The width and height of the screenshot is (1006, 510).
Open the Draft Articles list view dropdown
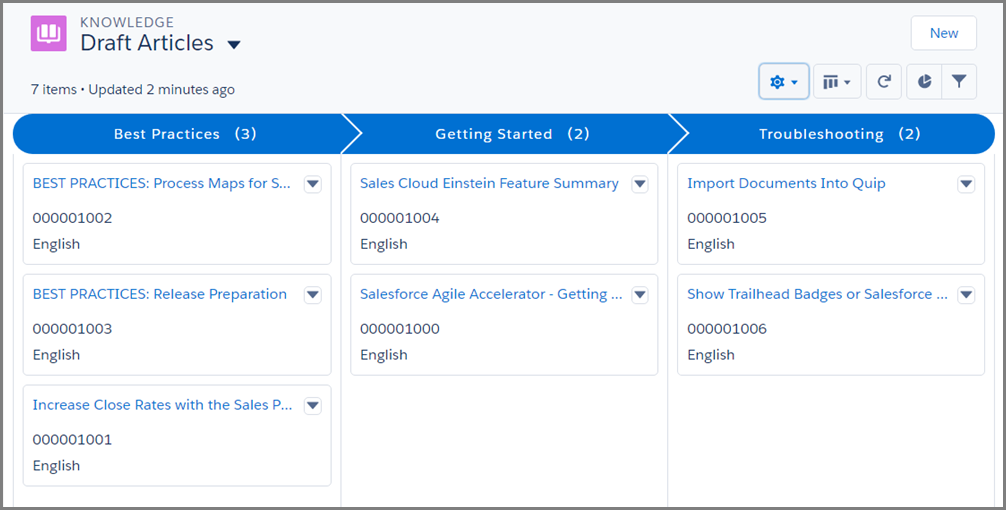click(x=234, y=45)
